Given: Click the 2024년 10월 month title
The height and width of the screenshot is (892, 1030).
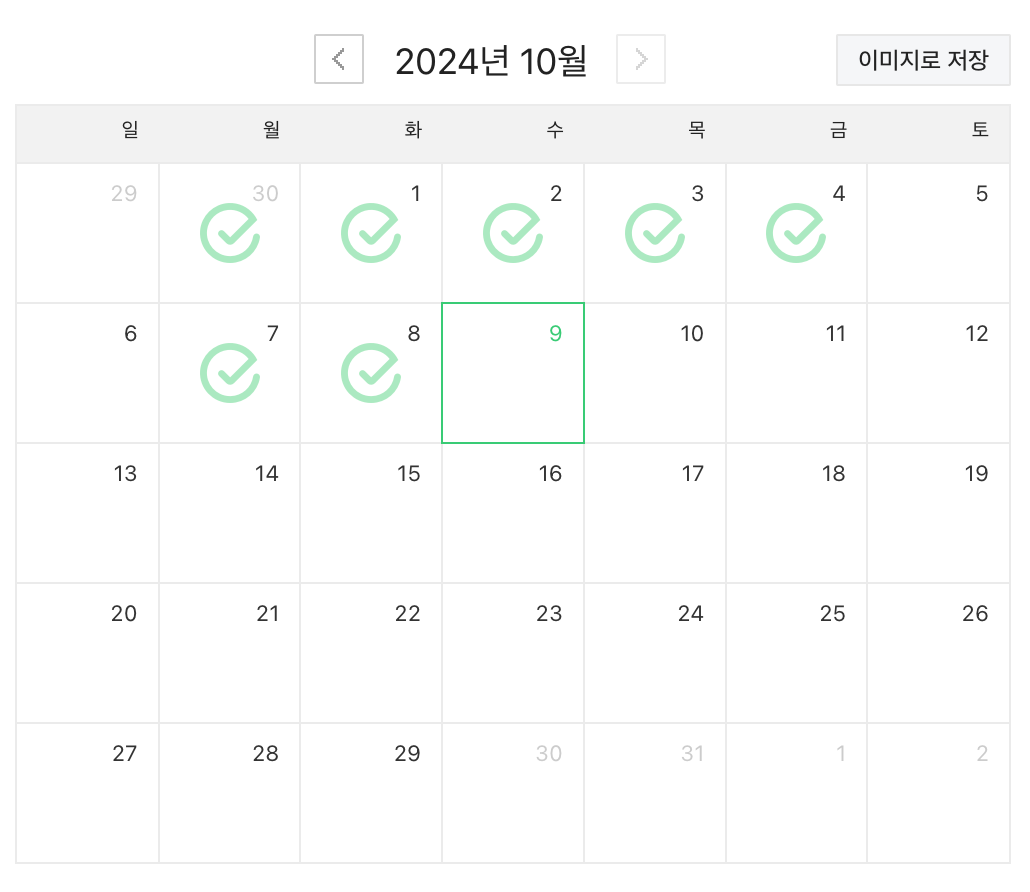Looking at the screenshot, I should click(490, 61).
